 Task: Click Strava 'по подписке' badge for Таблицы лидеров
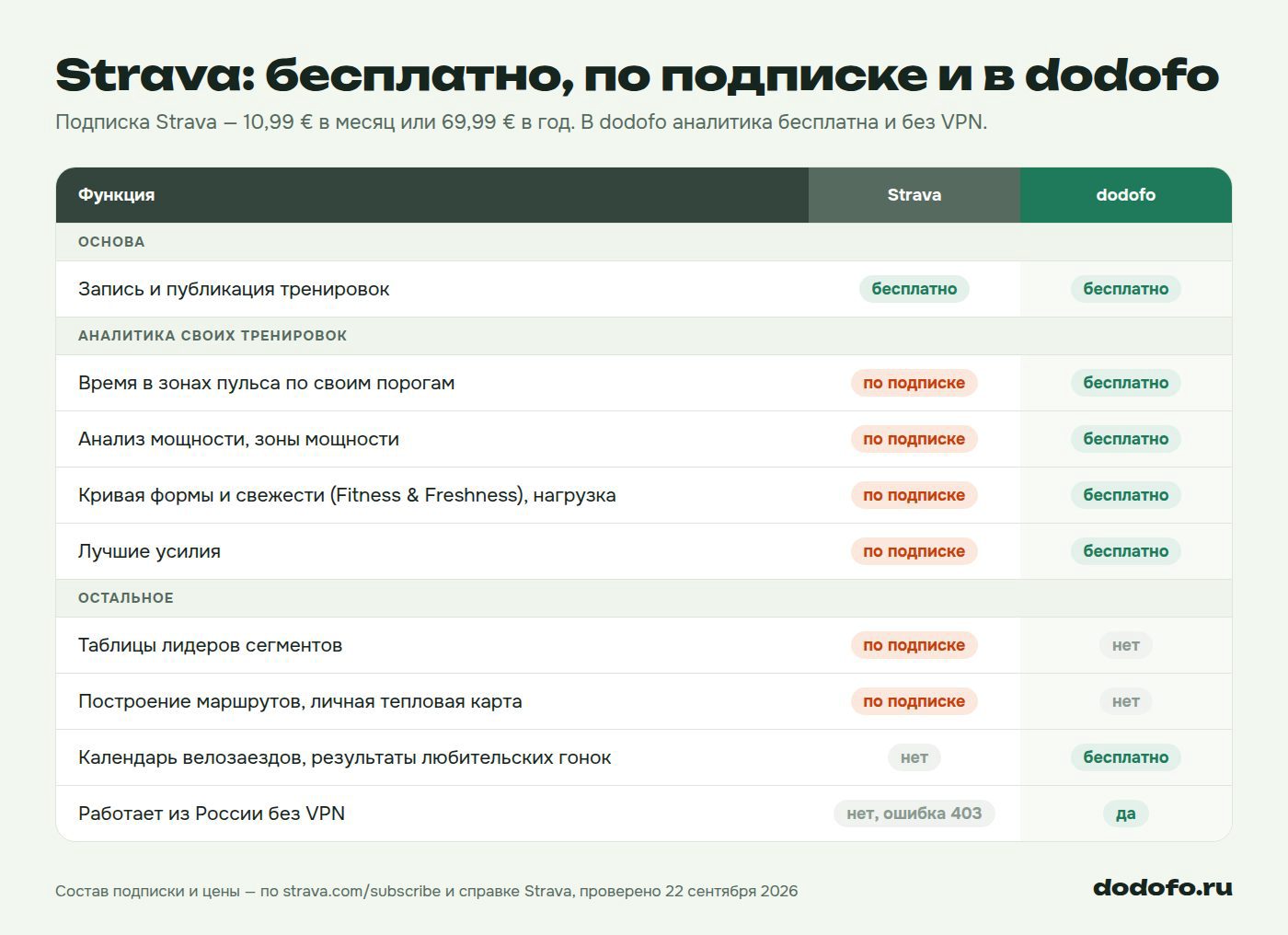(914, 645)
